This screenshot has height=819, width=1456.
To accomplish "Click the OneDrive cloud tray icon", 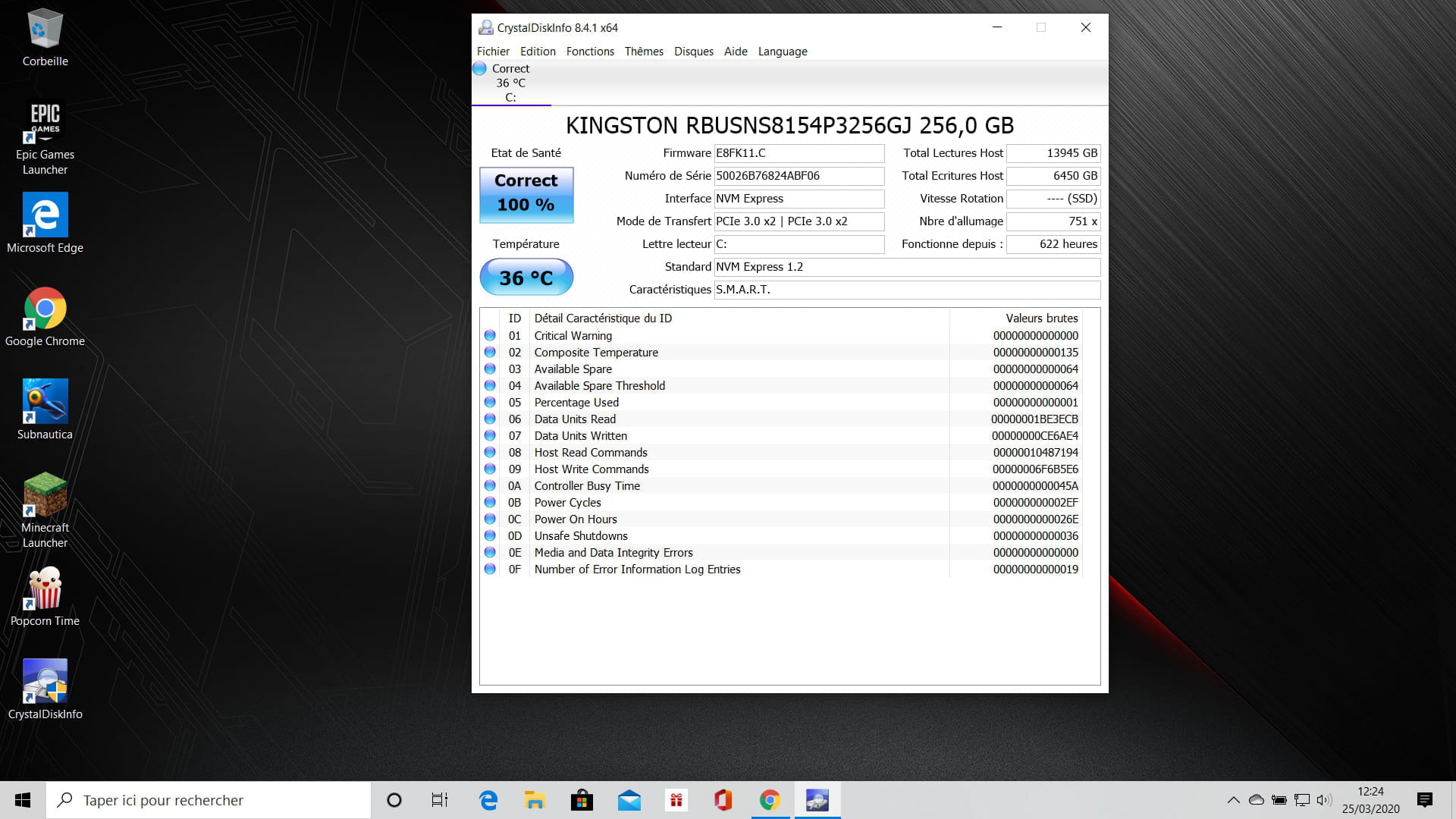I will 1256,800.
